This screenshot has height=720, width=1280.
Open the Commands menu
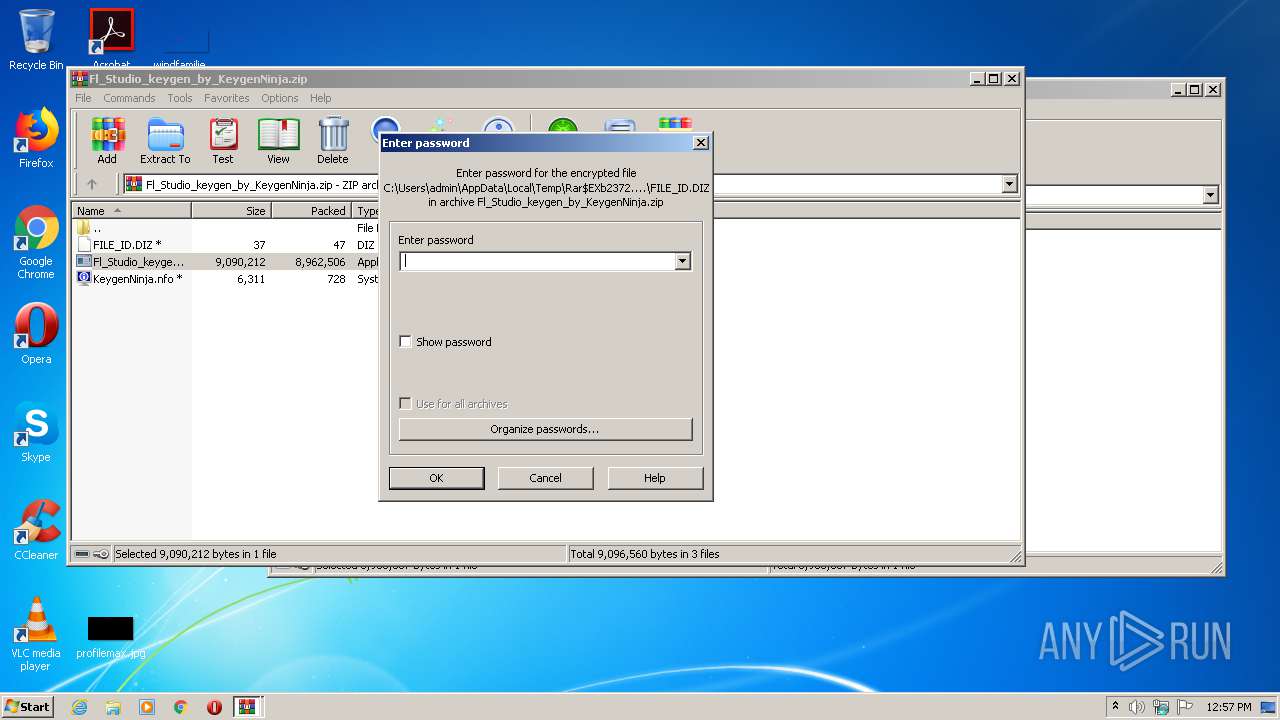129,98
